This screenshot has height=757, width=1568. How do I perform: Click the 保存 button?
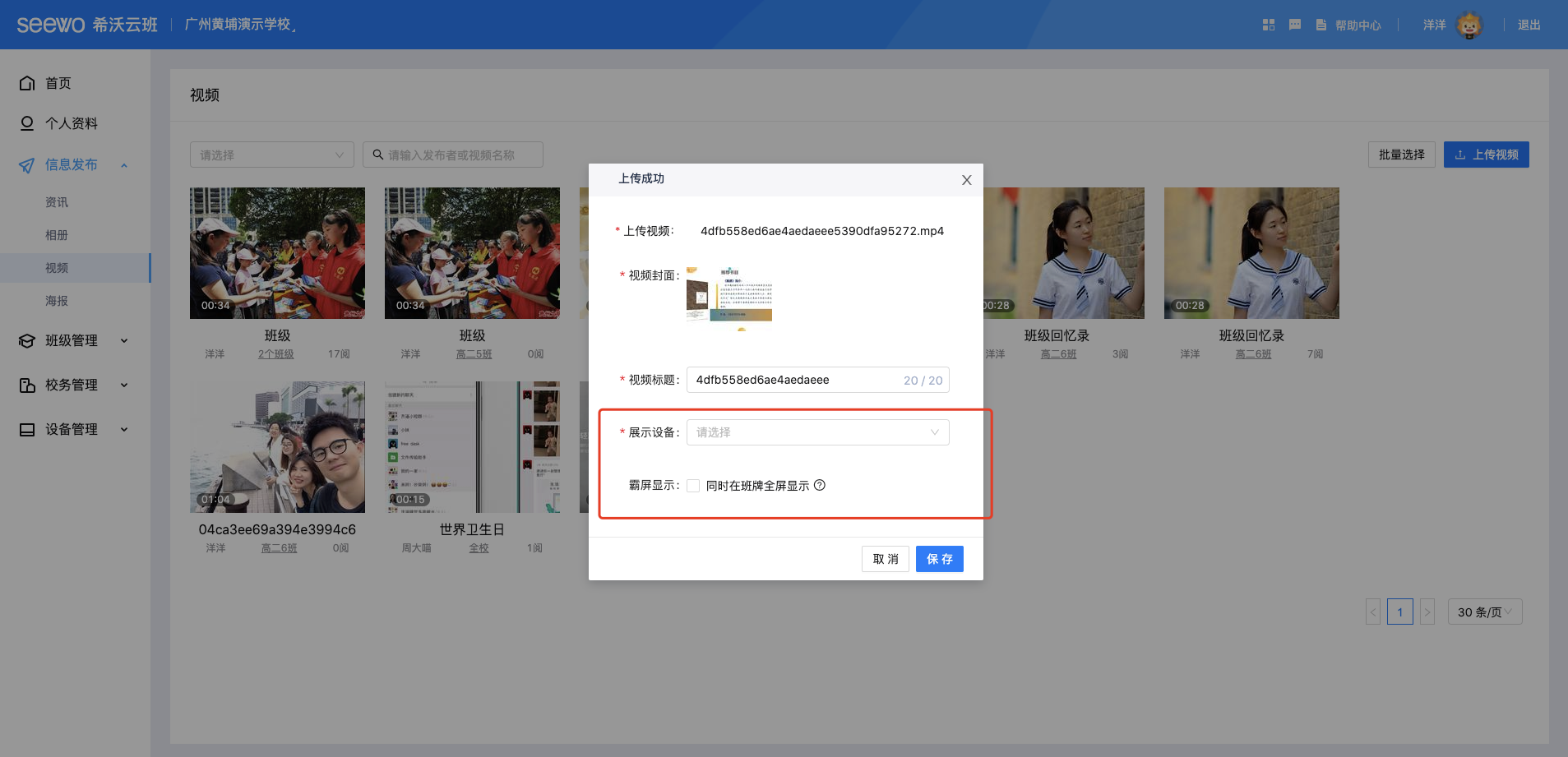[939, 559]
